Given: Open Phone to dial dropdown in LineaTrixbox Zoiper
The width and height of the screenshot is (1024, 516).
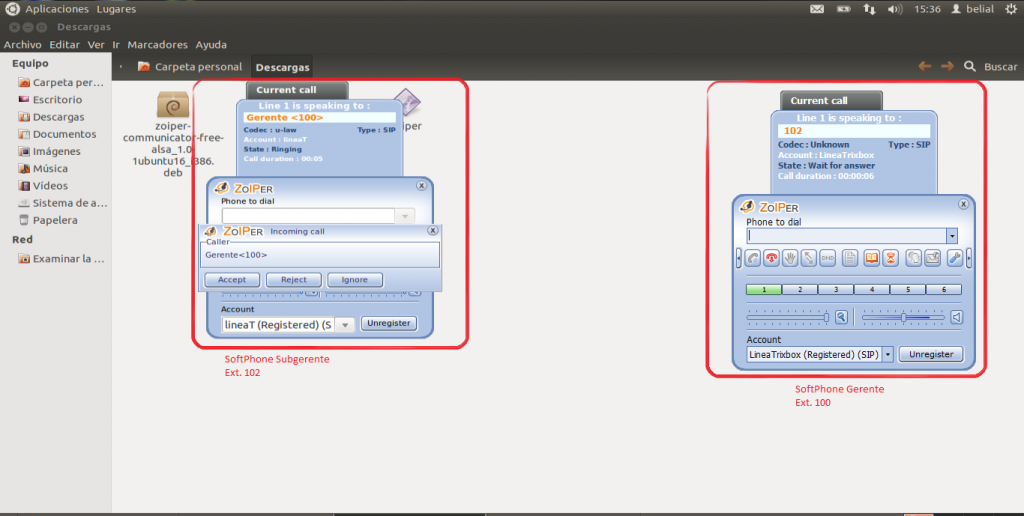Looking at the screenshot, I should [952, 236].
